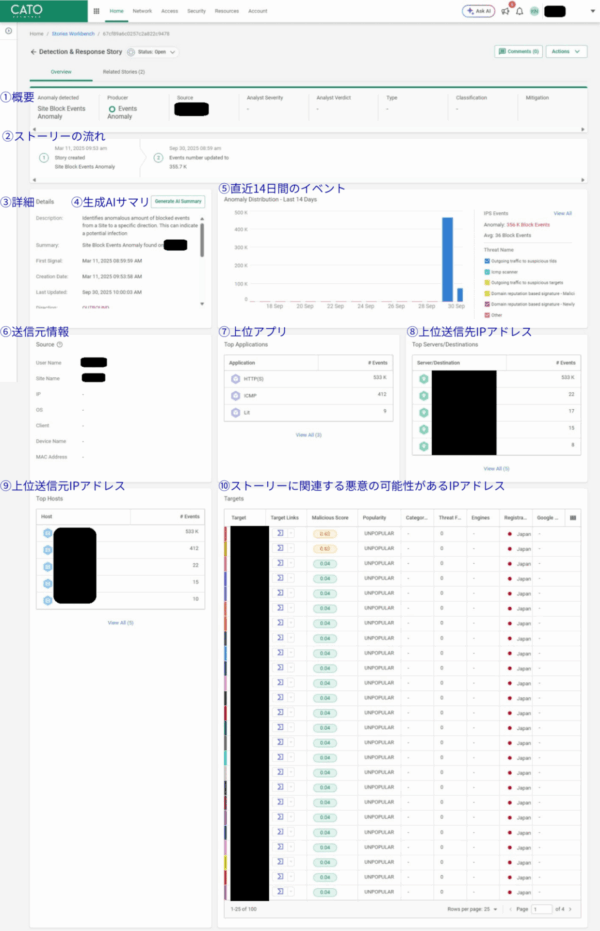This screenshot has width=600, height=931.
Task: Click the Page number input field
Action: [x=542, y=909]
